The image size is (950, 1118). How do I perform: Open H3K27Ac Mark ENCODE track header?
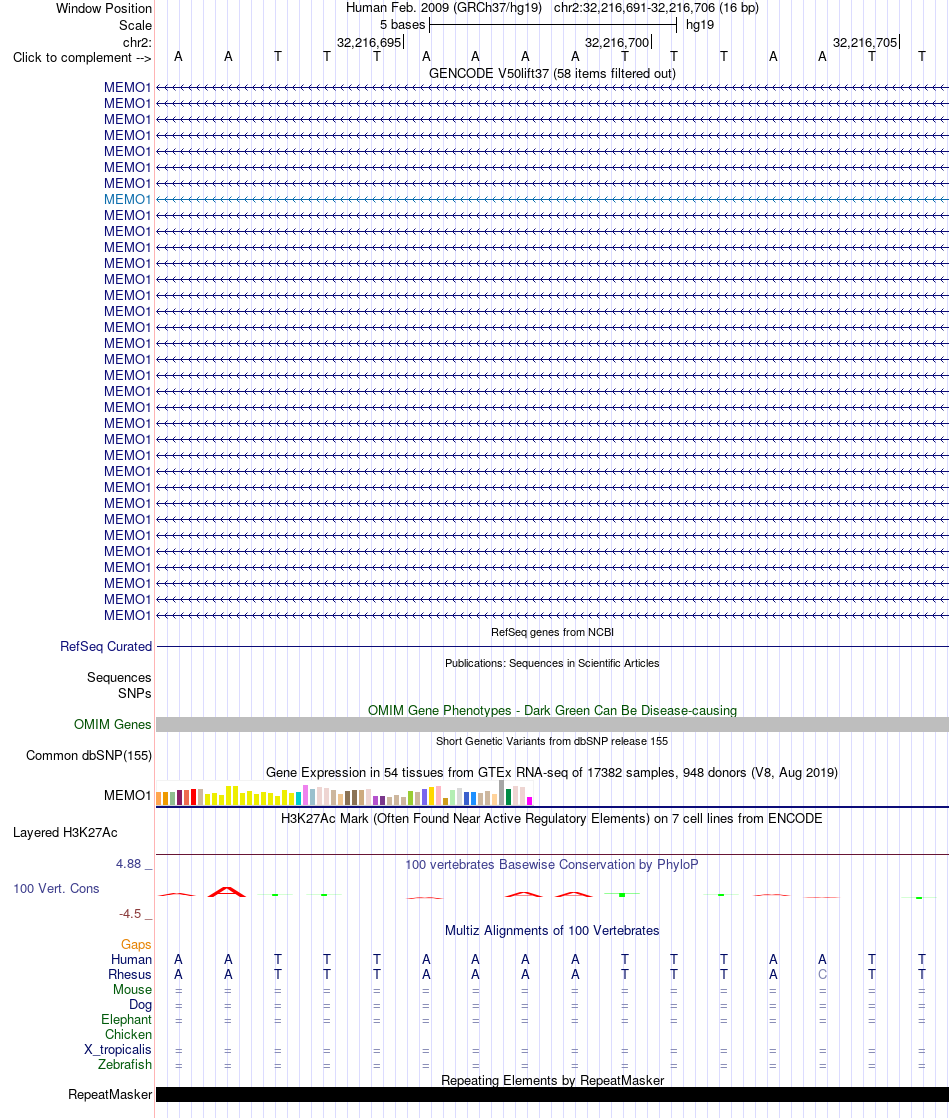tap(552, 819)
